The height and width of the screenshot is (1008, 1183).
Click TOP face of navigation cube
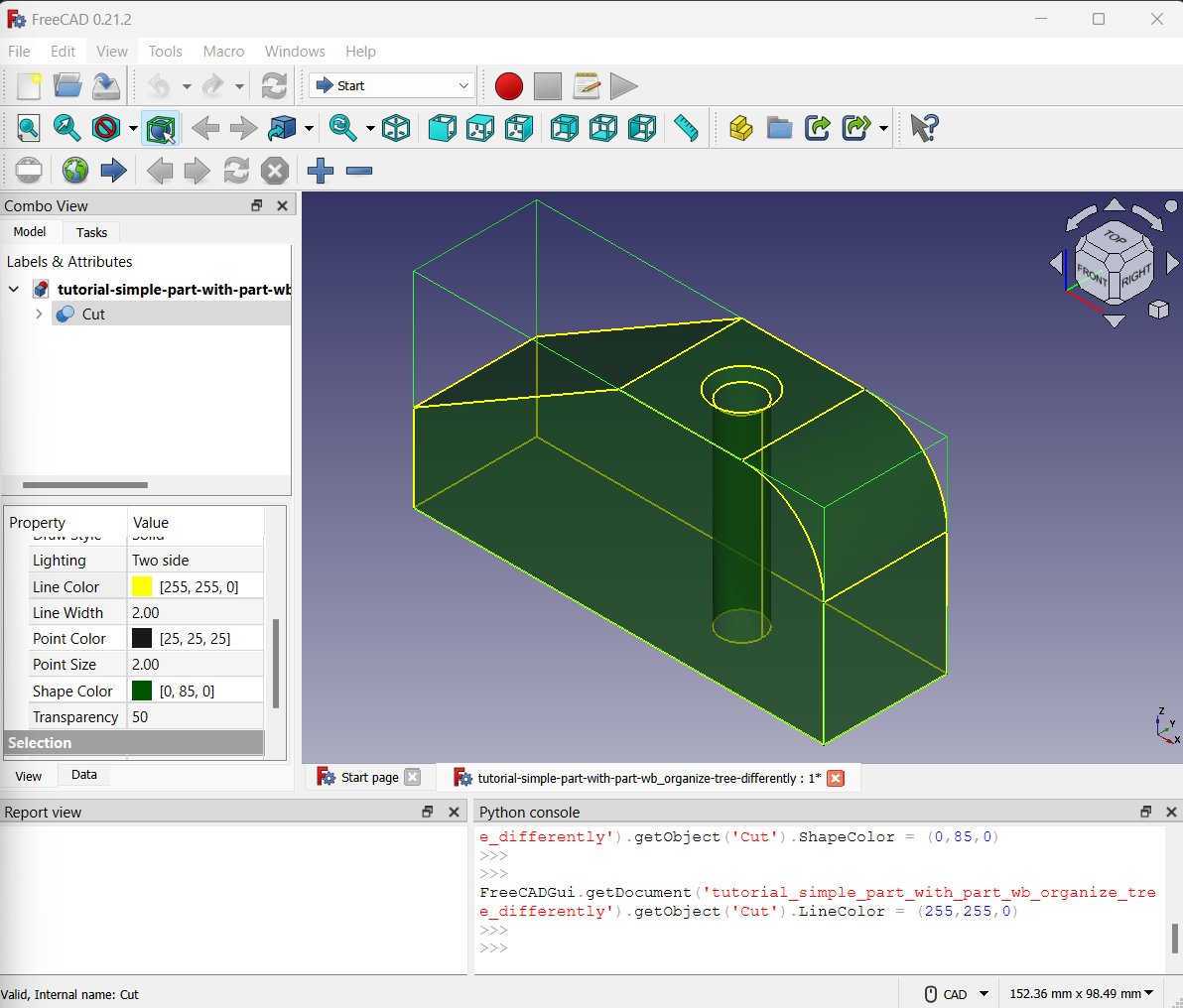pyautogui.click(x=1116, y=238)
